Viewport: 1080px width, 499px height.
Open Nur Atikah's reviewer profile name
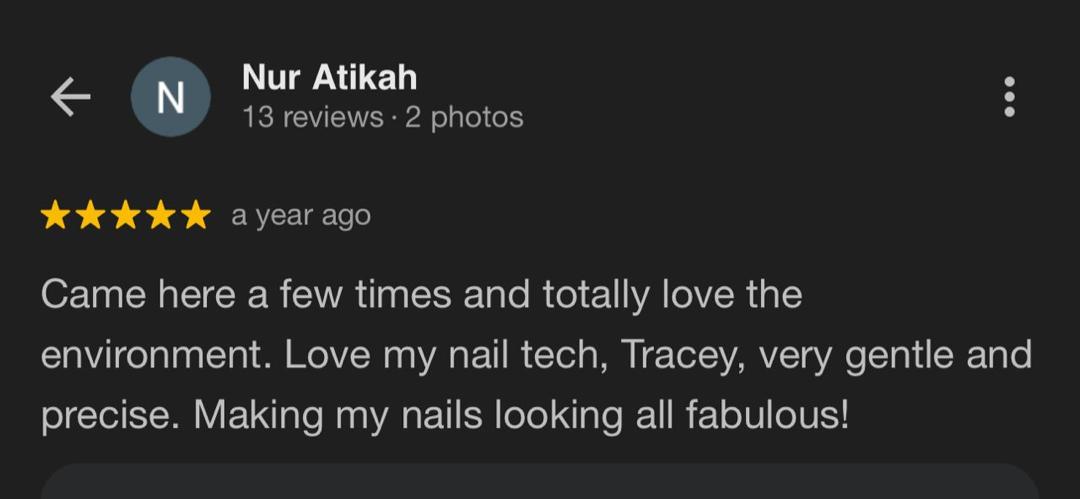tap(329, 77)
